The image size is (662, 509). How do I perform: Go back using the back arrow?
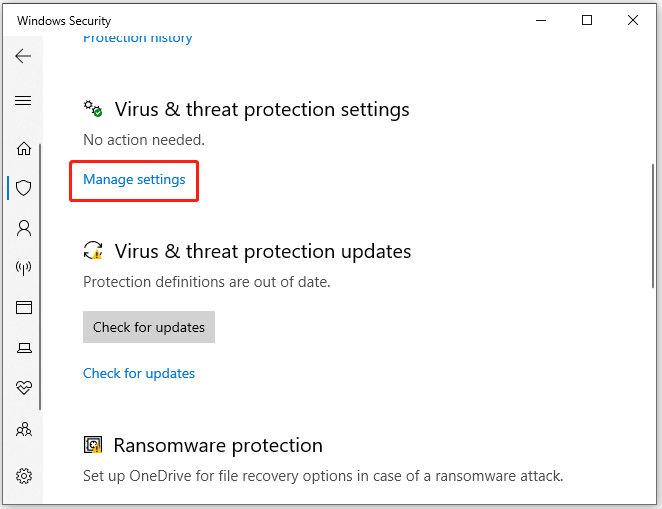tap(23, 56)
